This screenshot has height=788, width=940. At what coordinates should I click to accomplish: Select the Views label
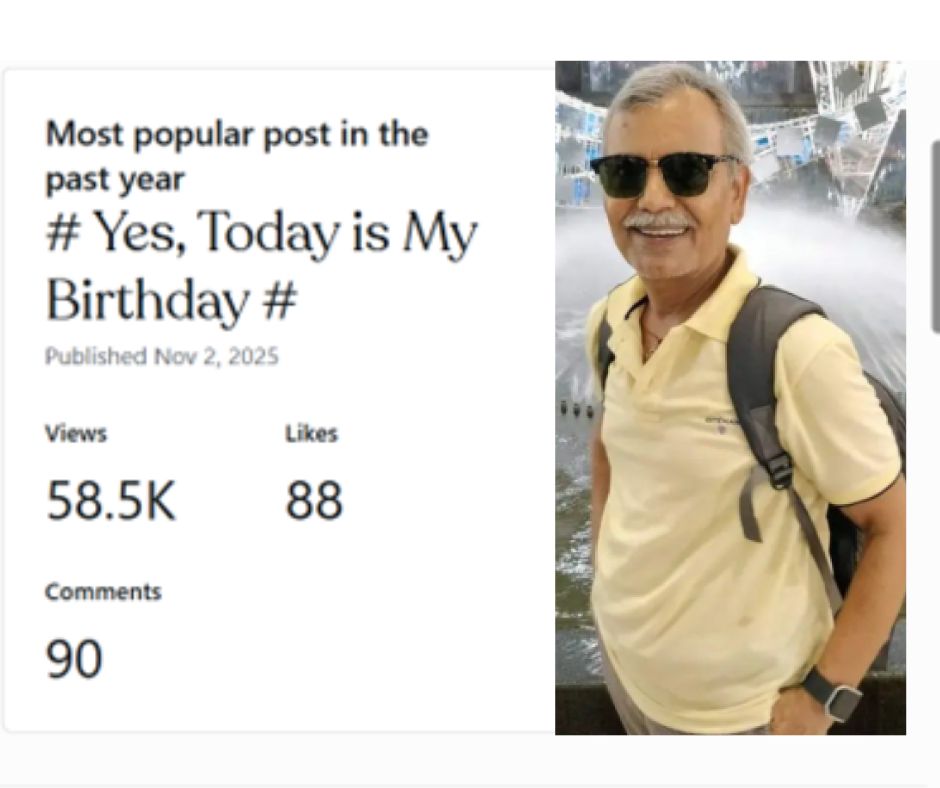coord(76,433)
